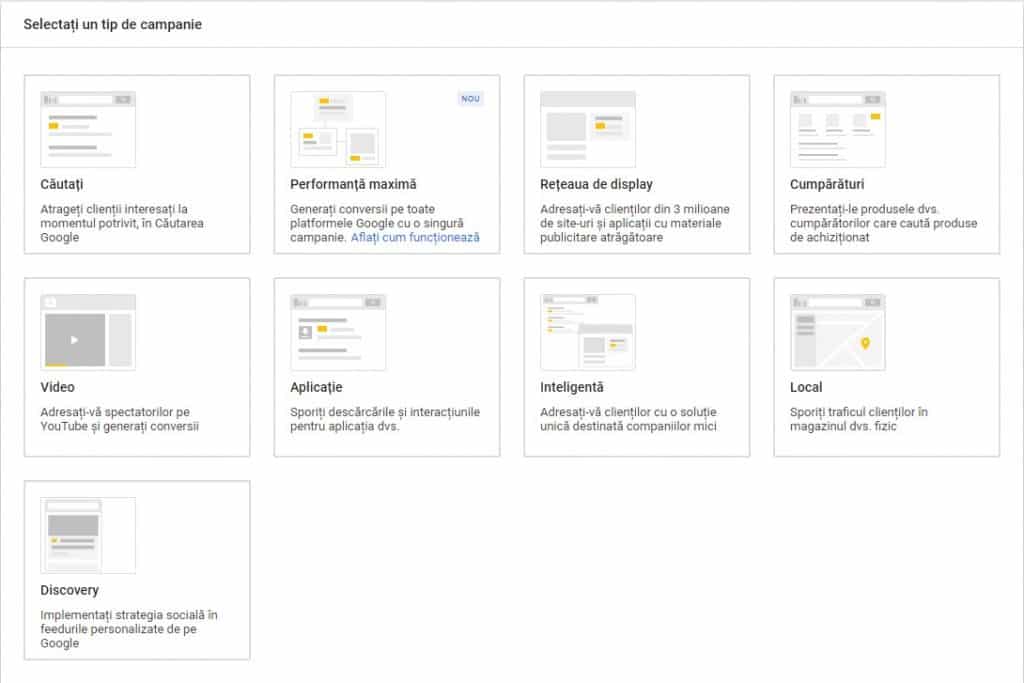Screen dimensions: 1024x683
Task: Open the 'Aflați cum funcționează' link
Action: click(x=415, y=238)
